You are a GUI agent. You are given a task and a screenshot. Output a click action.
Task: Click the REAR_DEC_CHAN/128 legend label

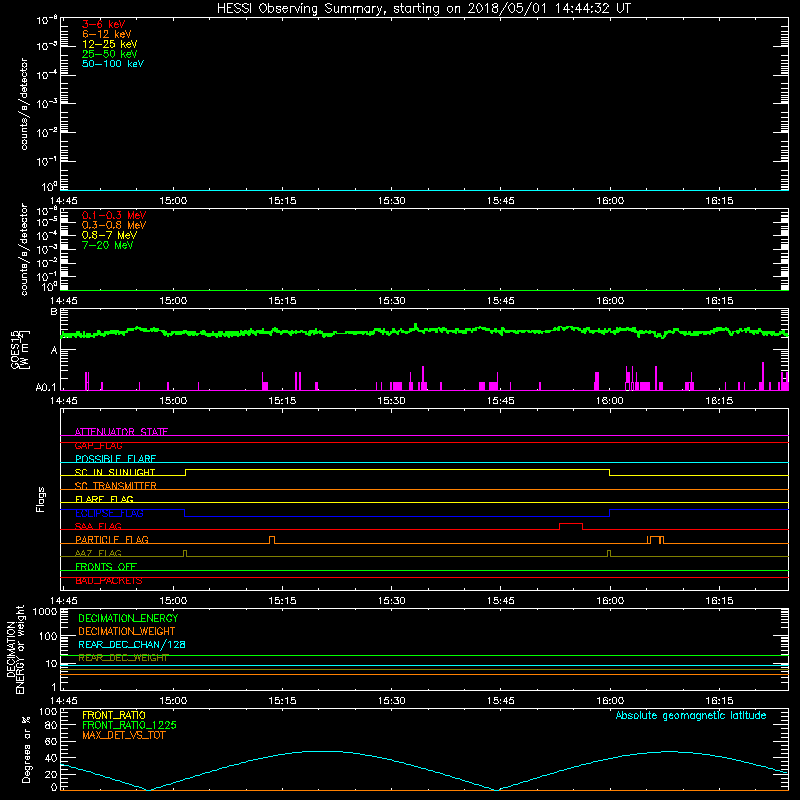132,644
